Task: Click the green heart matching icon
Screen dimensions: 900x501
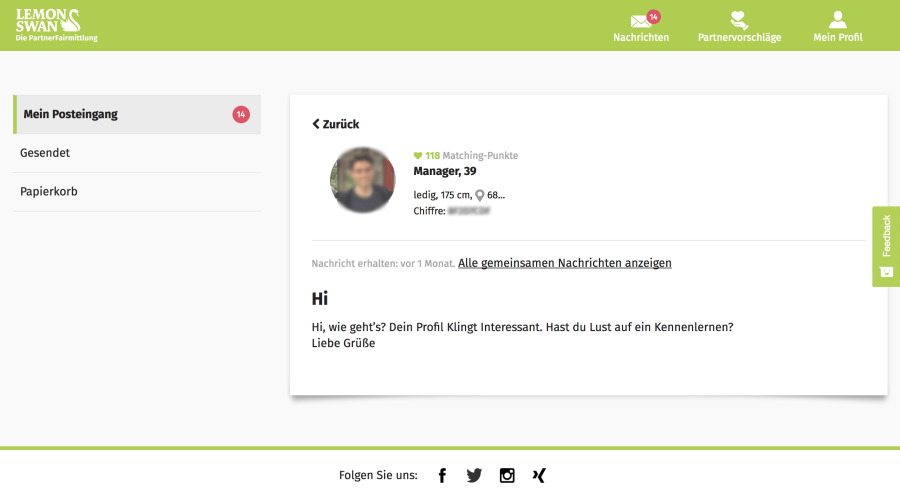Action: coord(417,156)
